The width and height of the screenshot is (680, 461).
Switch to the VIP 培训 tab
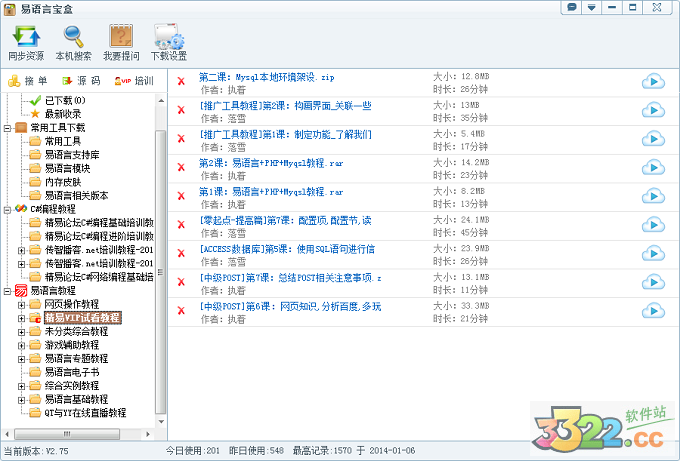pyautogui.click(x=134, y=81)
